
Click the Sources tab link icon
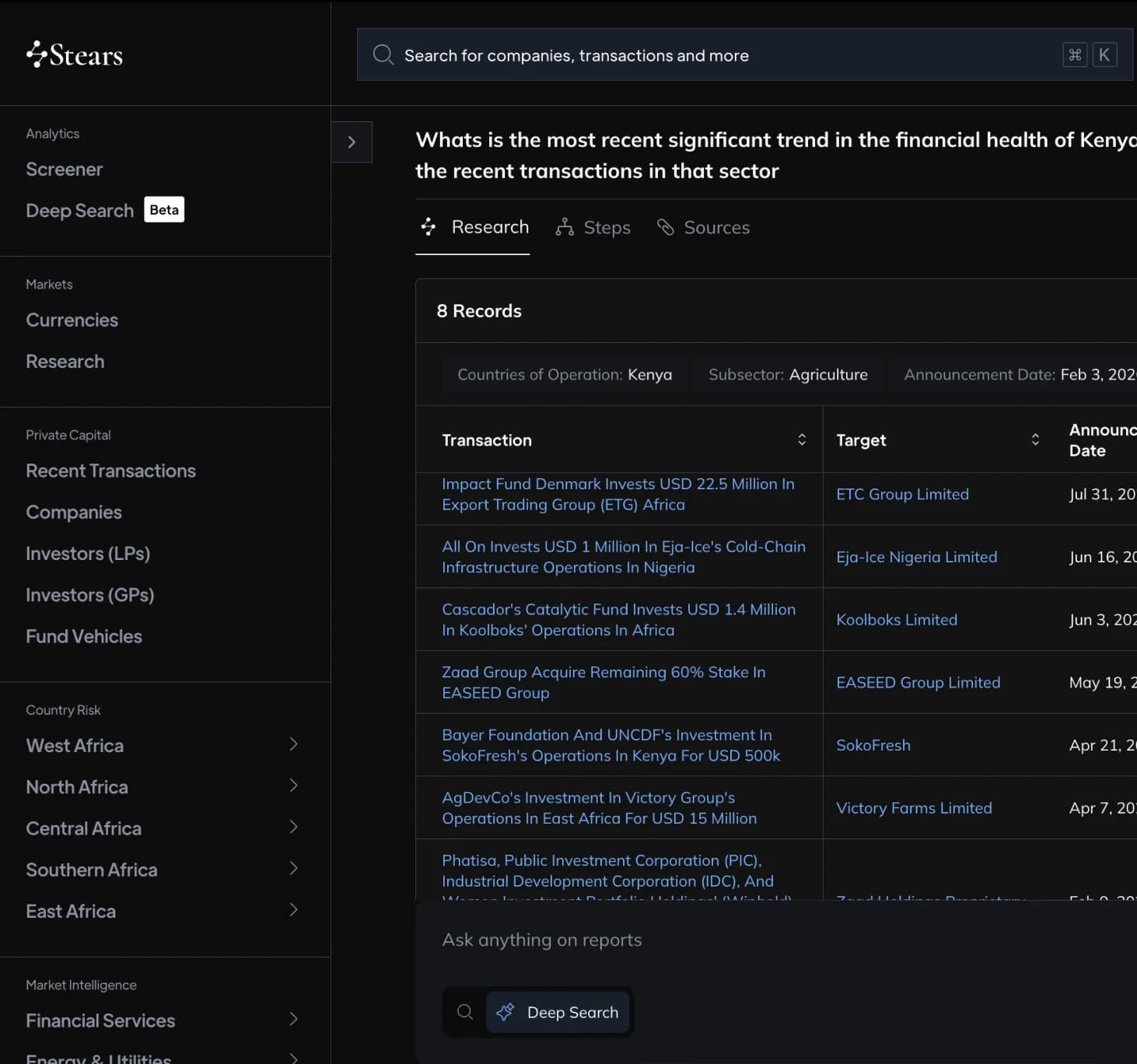point(666,227)
